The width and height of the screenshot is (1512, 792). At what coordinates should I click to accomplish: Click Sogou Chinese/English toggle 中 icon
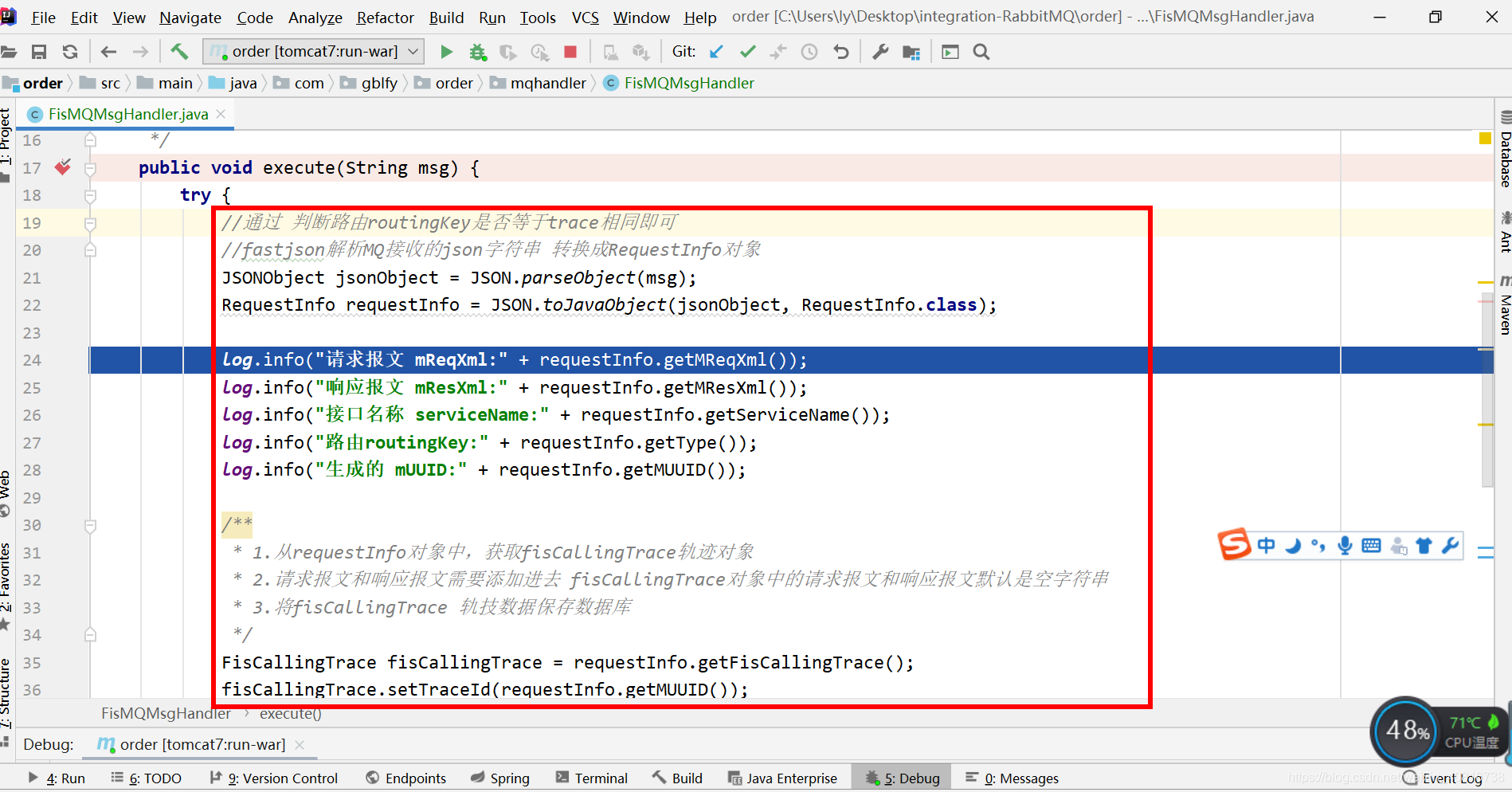click(x=1266, y=545)
